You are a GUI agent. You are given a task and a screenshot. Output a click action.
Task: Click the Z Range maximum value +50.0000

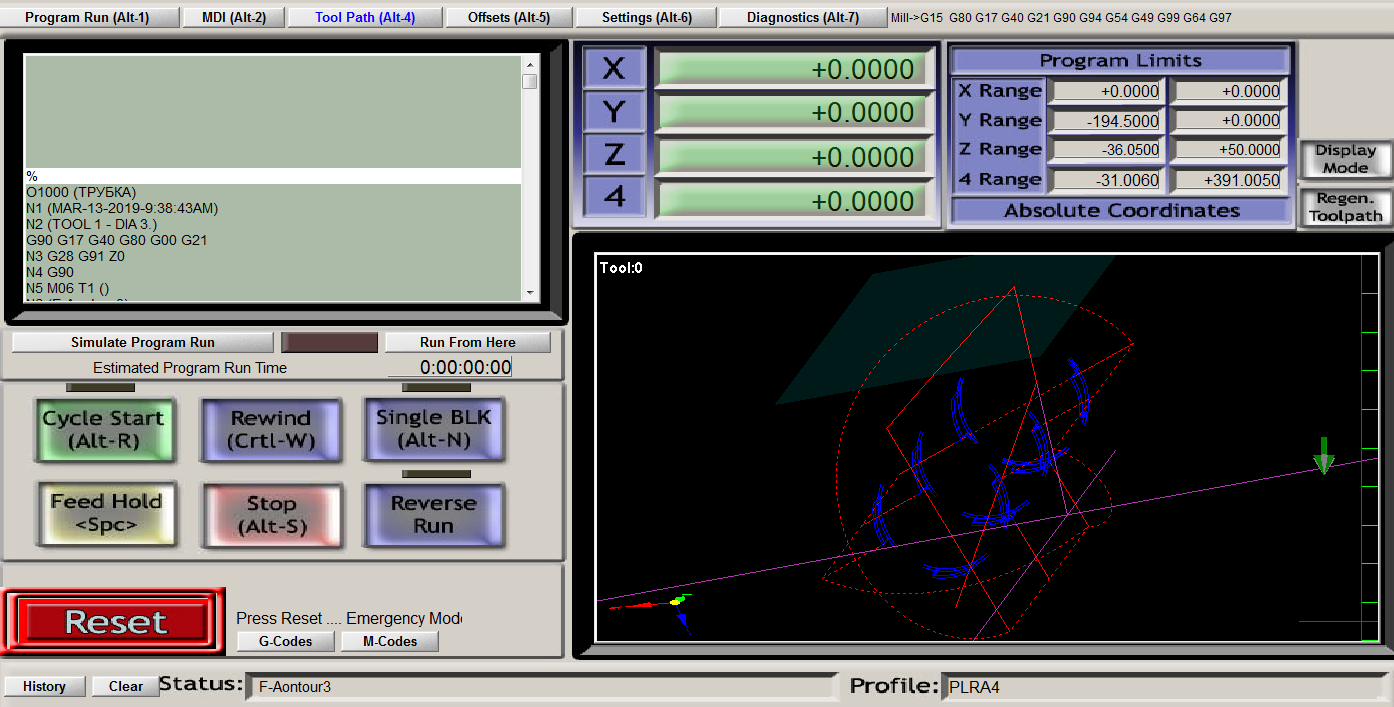tap(1228, 150)
